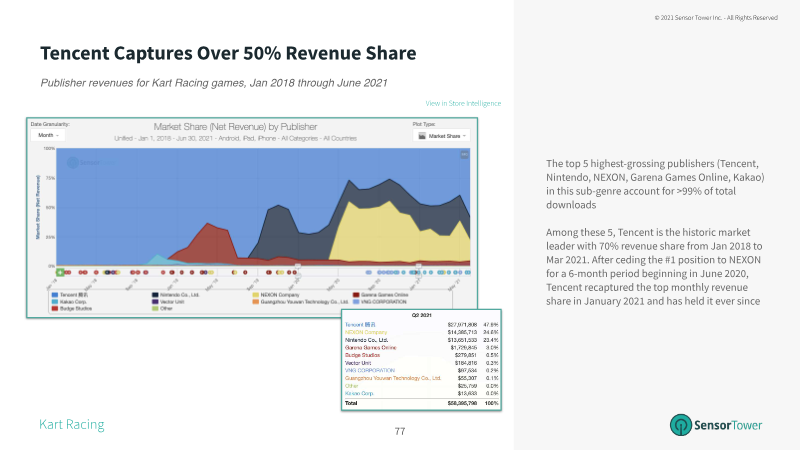Screen dimensions: 800x450
Task: Click Tencent row in Q2 2021 table
Action: [421, 324]
